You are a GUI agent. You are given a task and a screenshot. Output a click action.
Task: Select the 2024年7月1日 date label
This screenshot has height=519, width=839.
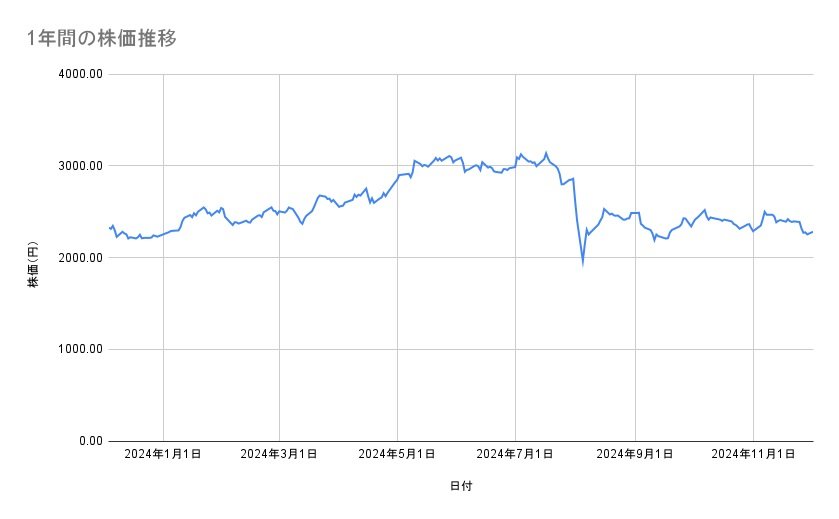pos(515,453)
